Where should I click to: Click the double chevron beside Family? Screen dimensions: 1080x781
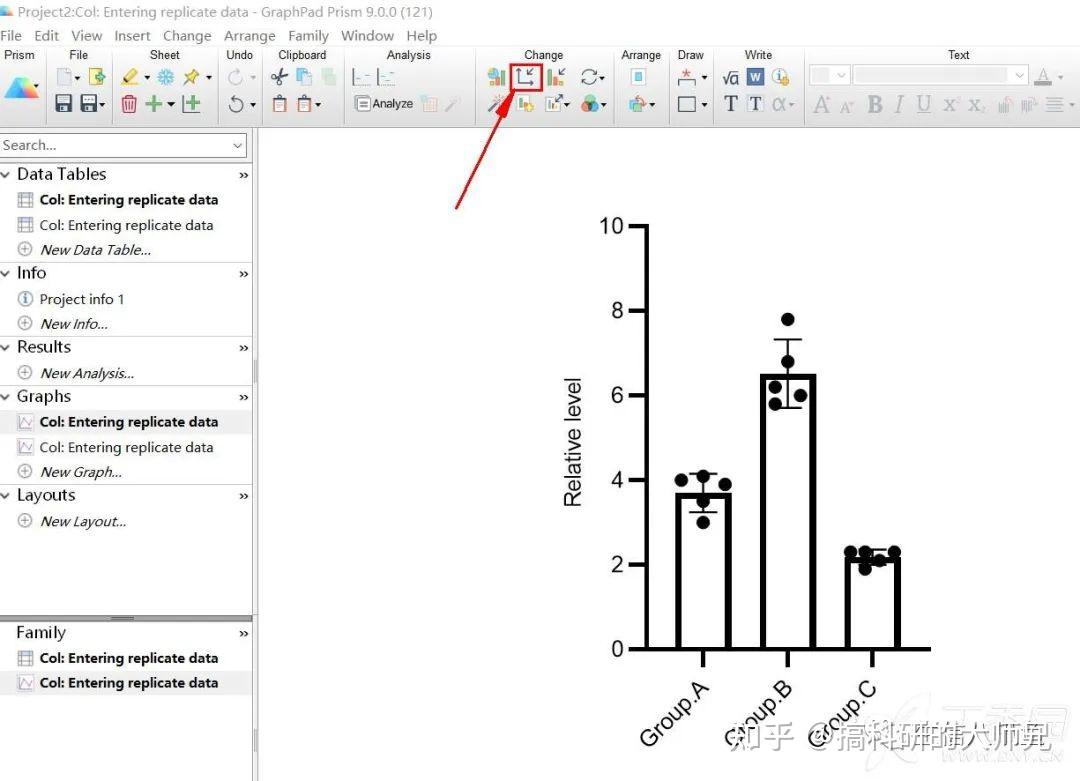243,633
